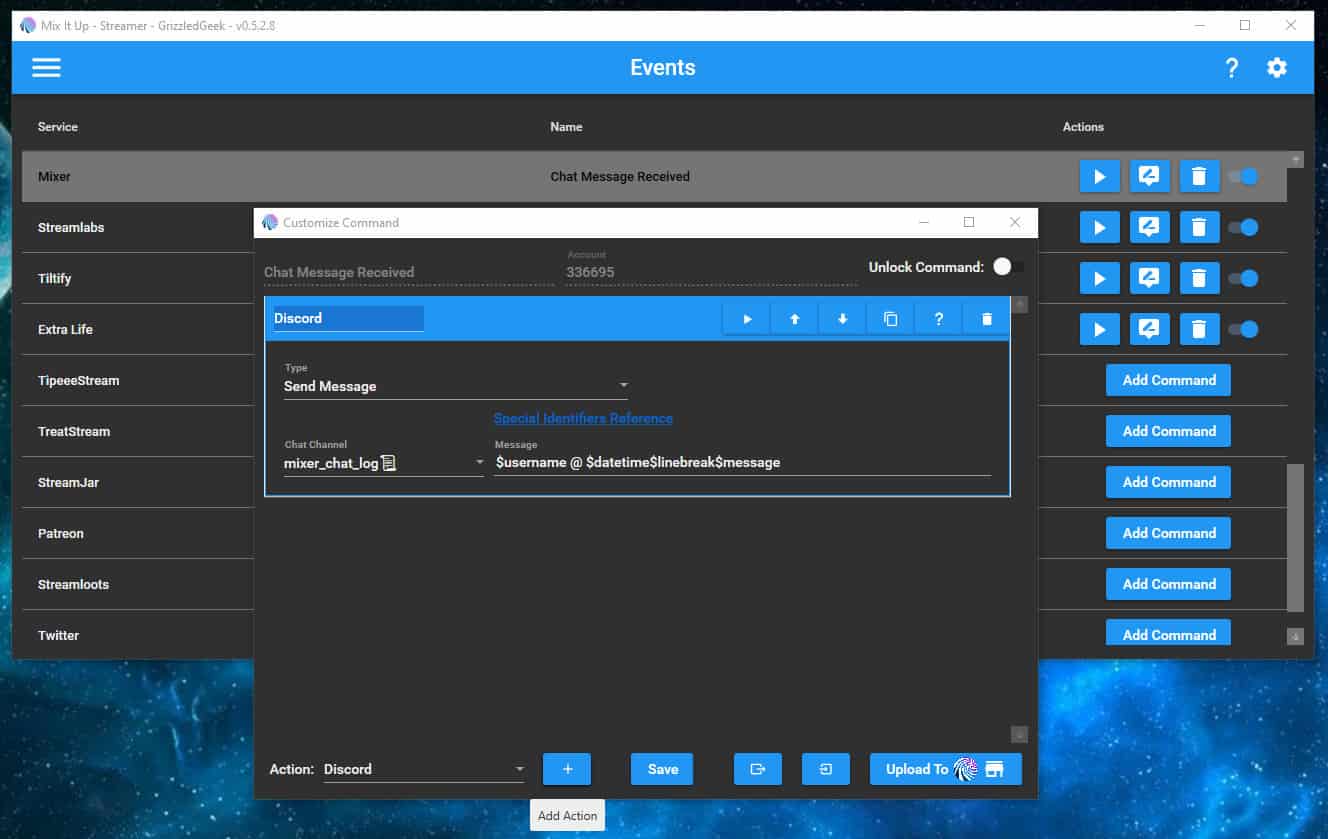The image size is (1328, 839).
Task: Click the Save button
Action: (662, 769)
